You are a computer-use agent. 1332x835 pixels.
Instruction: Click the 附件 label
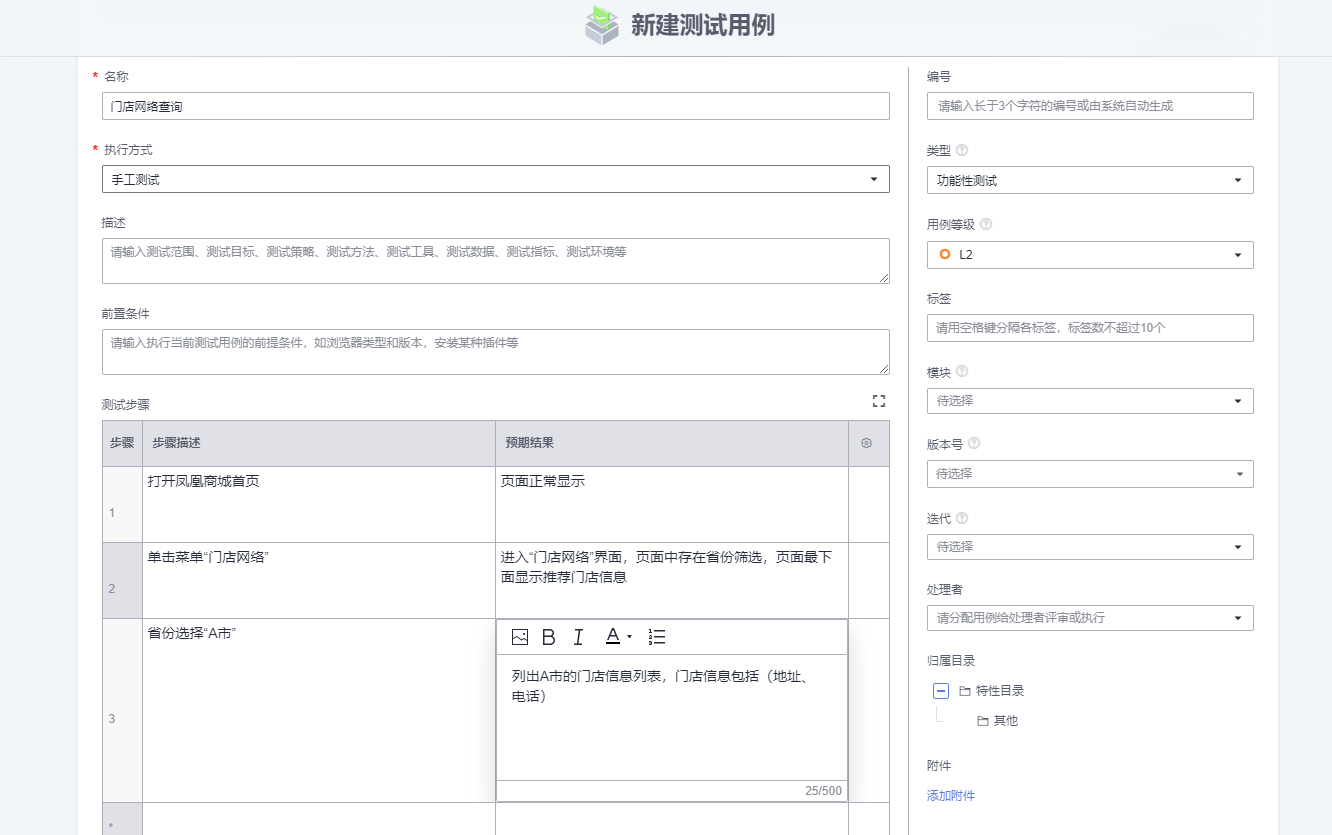939,766
